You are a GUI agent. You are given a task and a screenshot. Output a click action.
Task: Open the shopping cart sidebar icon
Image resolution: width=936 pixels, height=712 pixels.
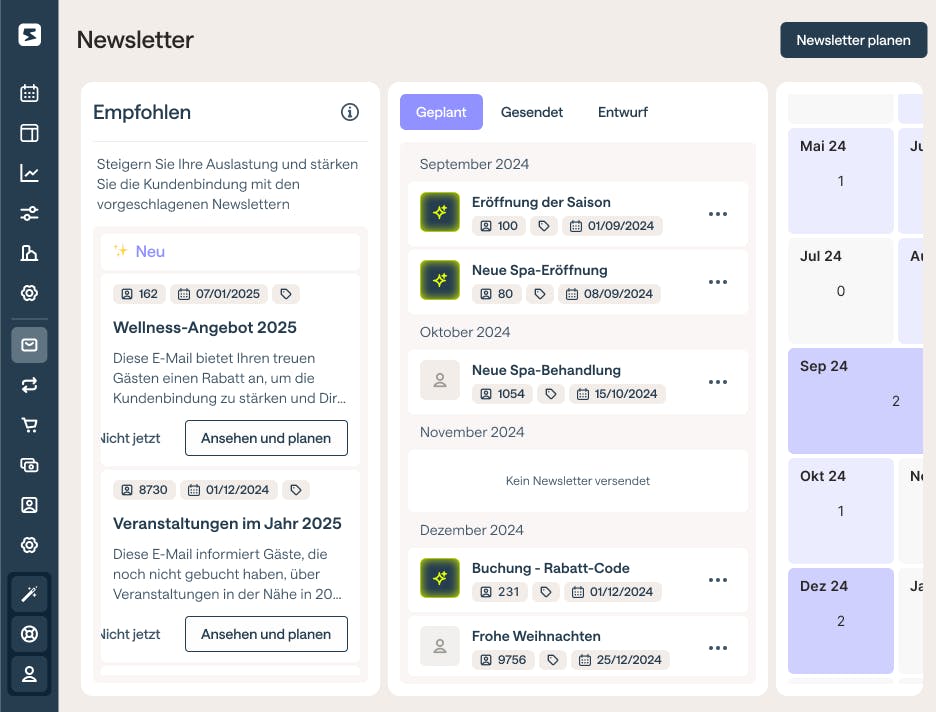[29, 425]
